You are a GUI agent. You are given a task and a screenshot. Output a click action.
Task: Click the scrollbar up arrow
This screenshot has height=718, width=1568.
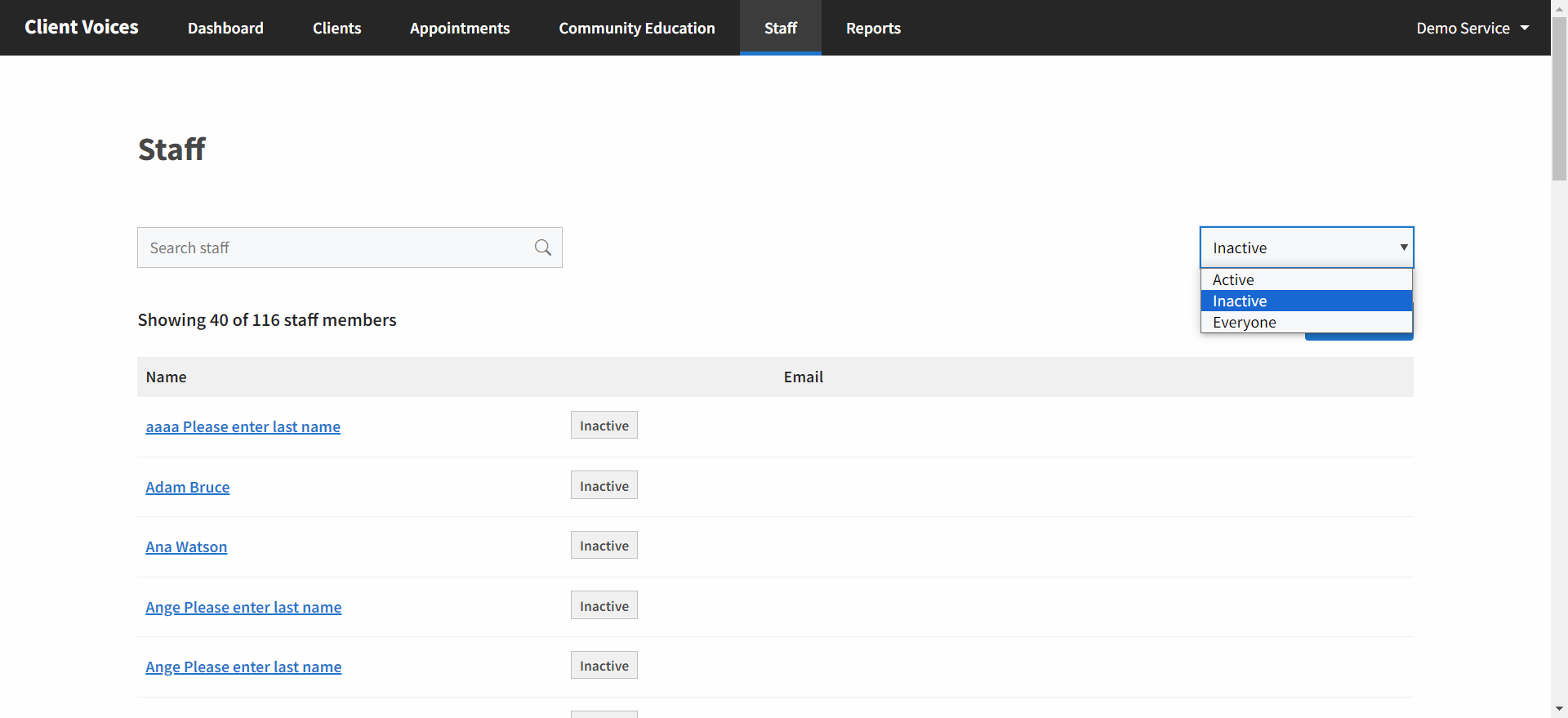pyautogui.click(x=1559, y=7)
